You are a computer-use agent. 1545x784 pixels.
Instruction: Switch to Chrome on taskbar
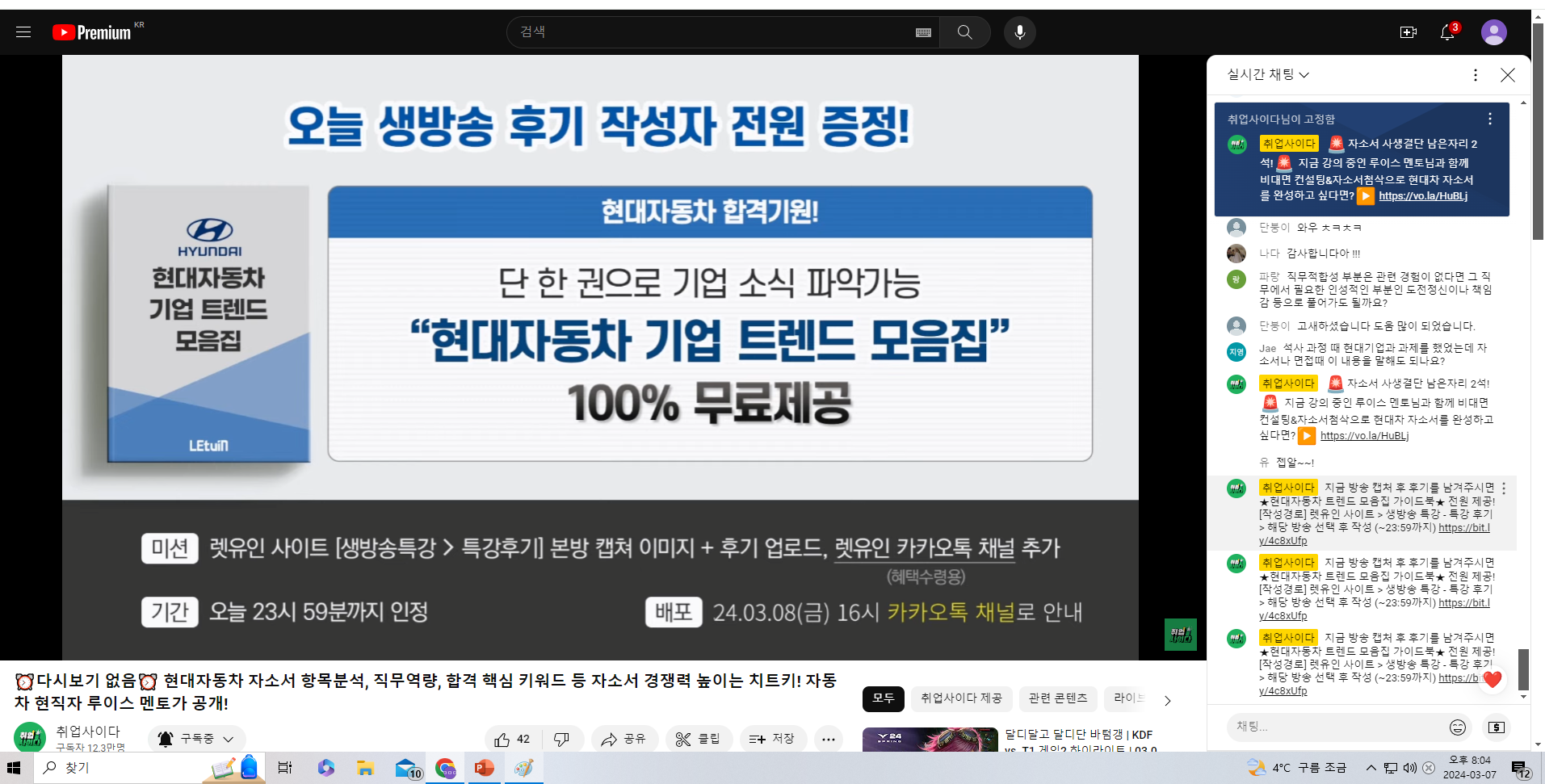pyautogui.click(x=445, y=768)
